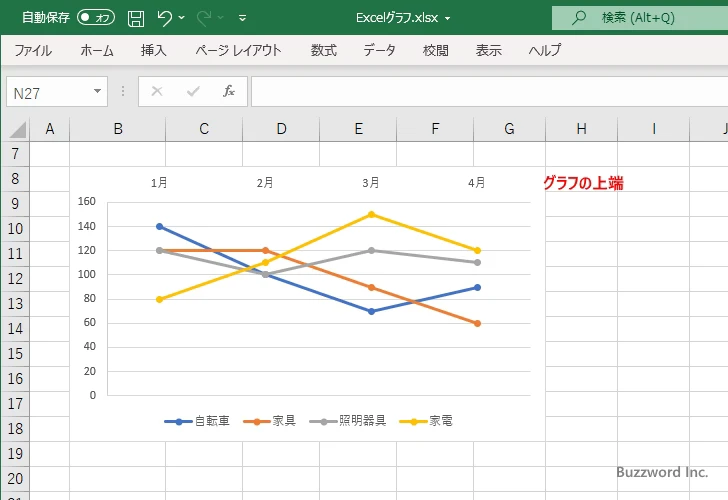Click the yellow 家電 data point at 1月
The image size is (728, 500).
(159, 299)
